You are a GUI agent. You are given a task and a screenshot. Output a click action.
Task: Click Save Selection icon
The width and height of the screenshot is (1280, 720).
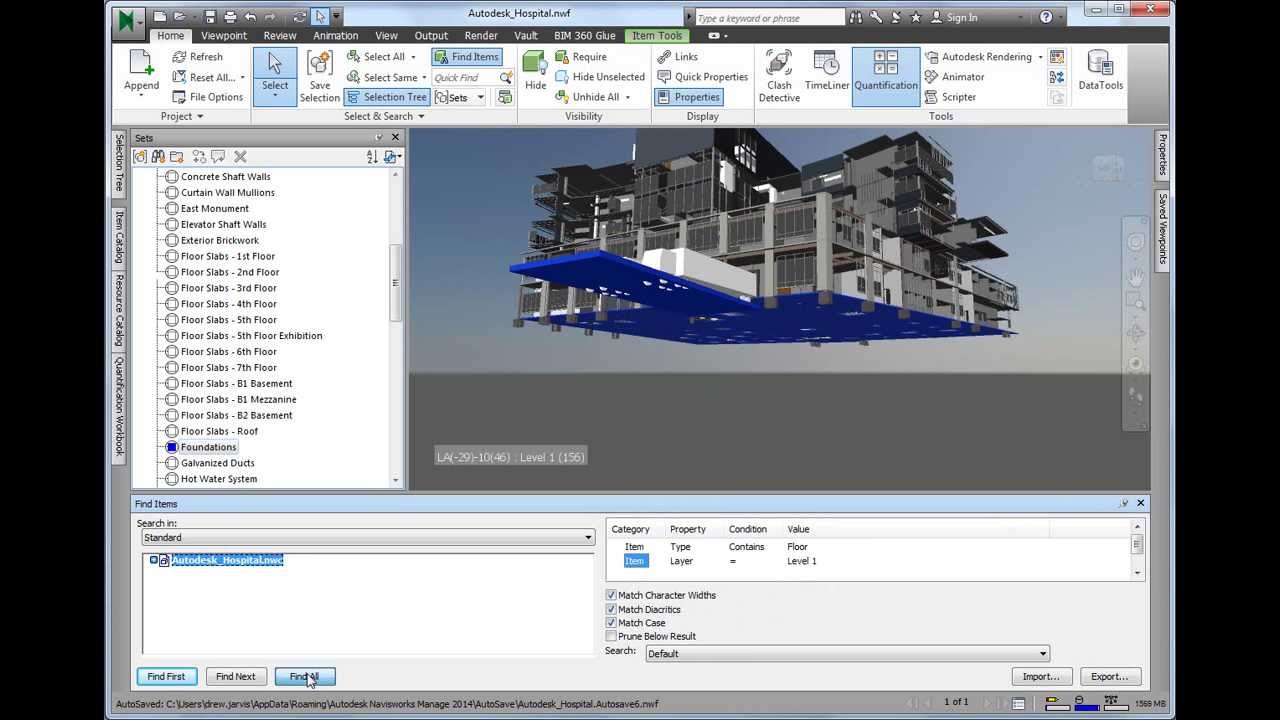tap(319, 64)
